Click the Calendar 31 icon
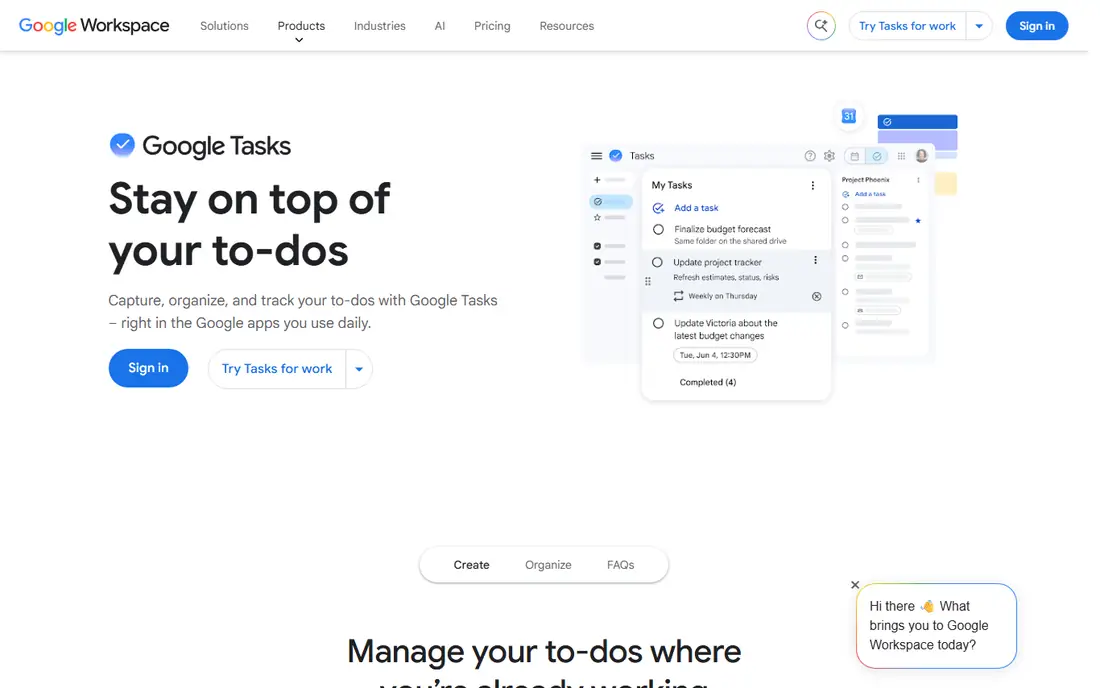Image resolution: width=1100 pixels, height=688 pixels. coord(849,116)
